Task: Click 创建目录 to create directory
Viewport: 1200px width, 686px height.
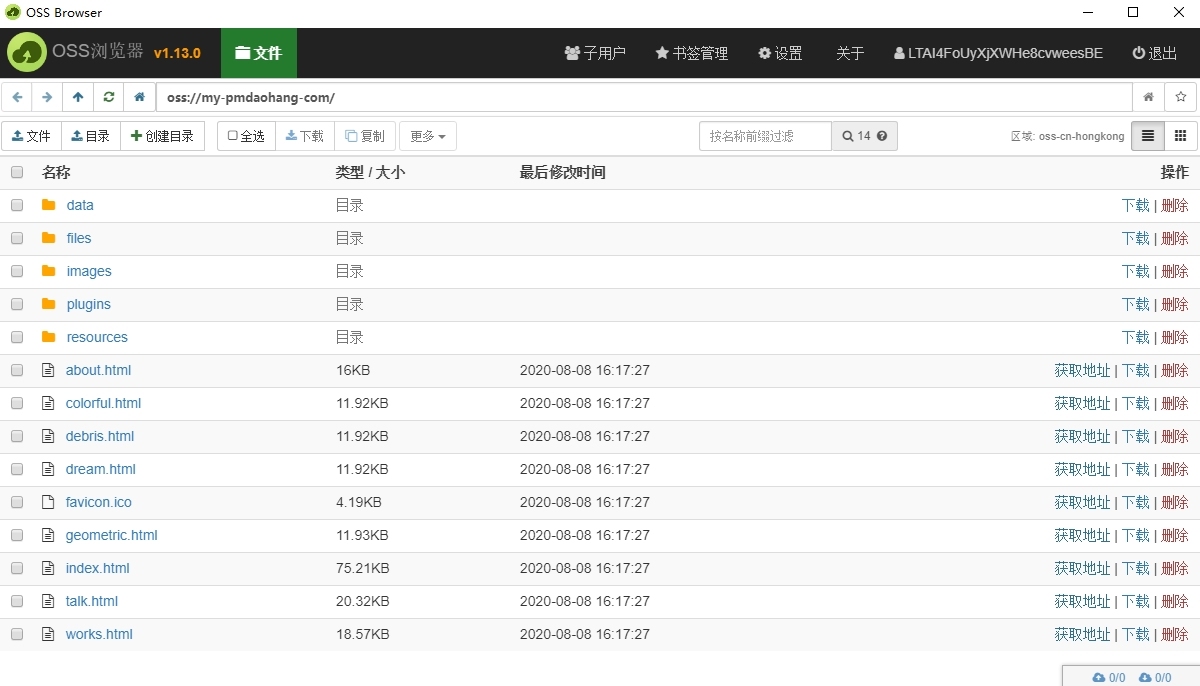Action: [163, 136]
